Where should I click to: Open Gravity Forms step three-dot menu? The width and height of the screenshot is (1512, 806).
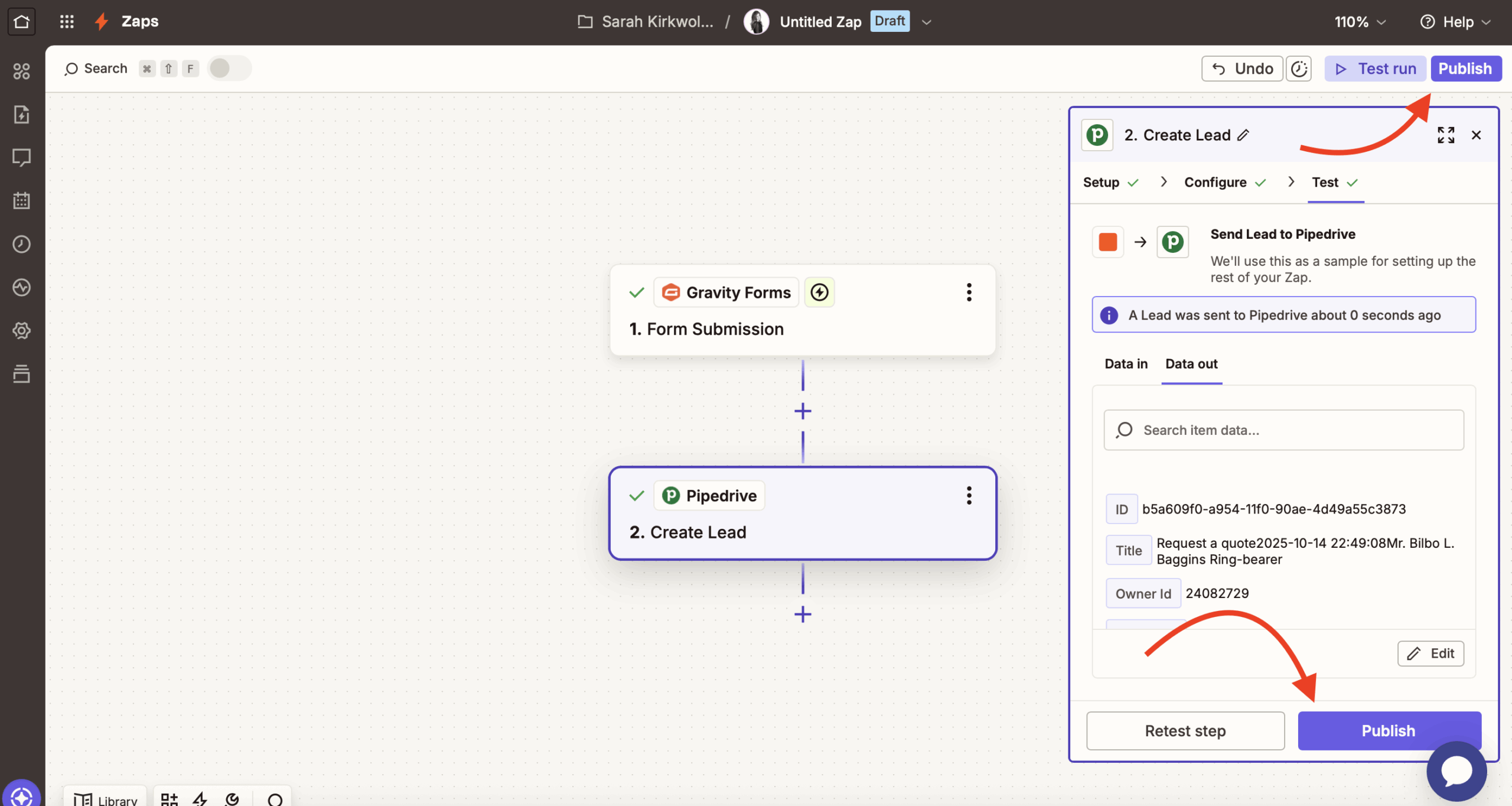point(969,292)
